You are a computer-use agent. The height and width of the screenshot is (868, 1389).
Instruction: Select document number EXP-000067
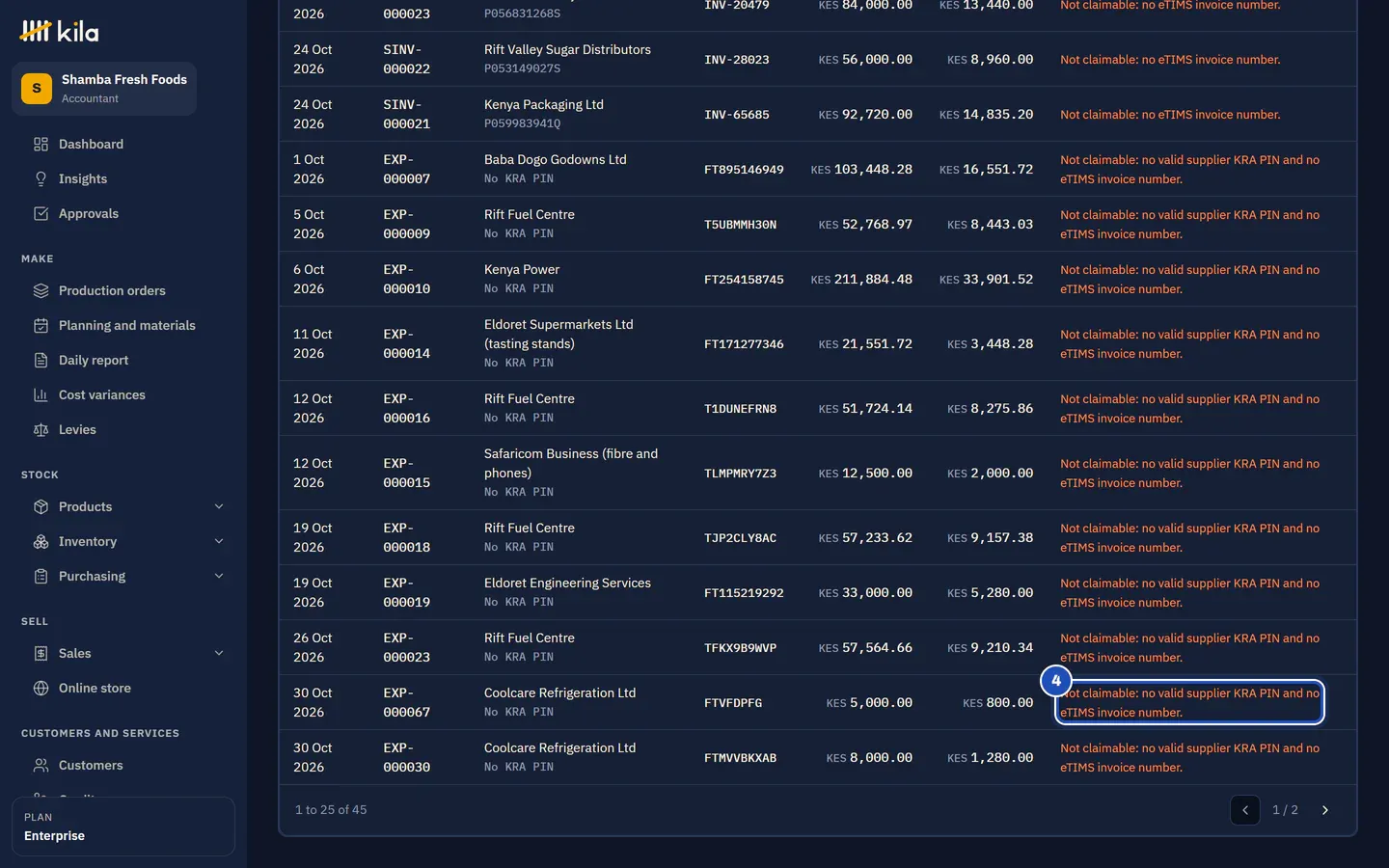click(x=407, y=702)
